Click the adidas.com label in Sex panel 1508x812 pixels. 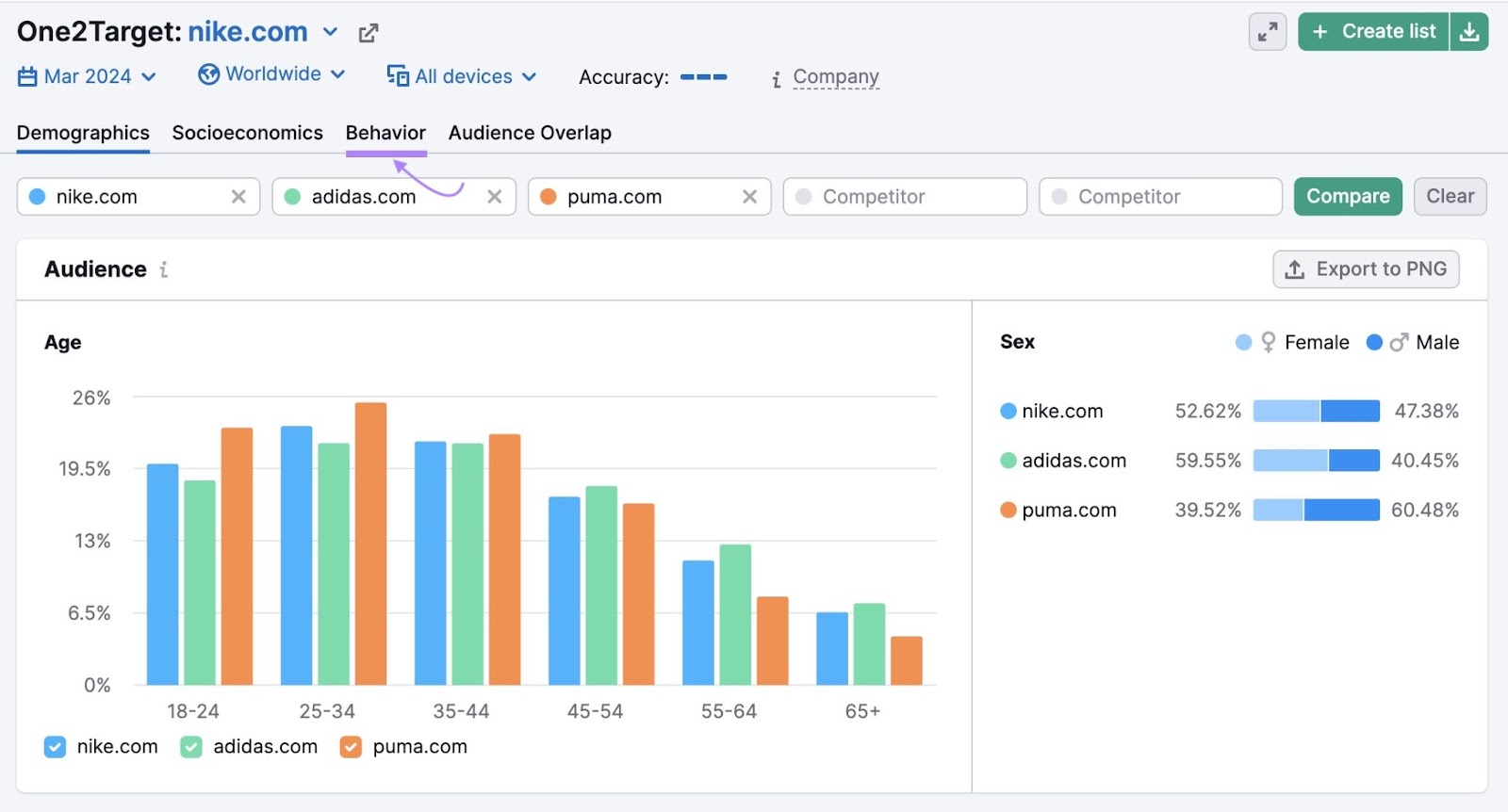pyautogui.click(x=1074, y=461)
